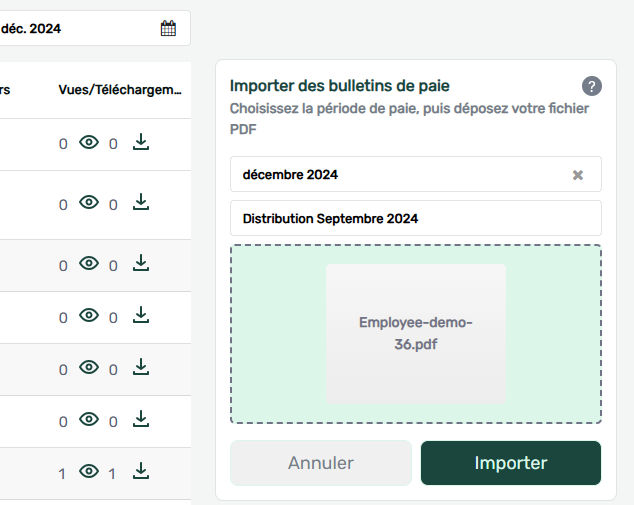The image size is (634, 505).
Task: Clear the décembre 2024 period selection
Action: click(577, 175)
